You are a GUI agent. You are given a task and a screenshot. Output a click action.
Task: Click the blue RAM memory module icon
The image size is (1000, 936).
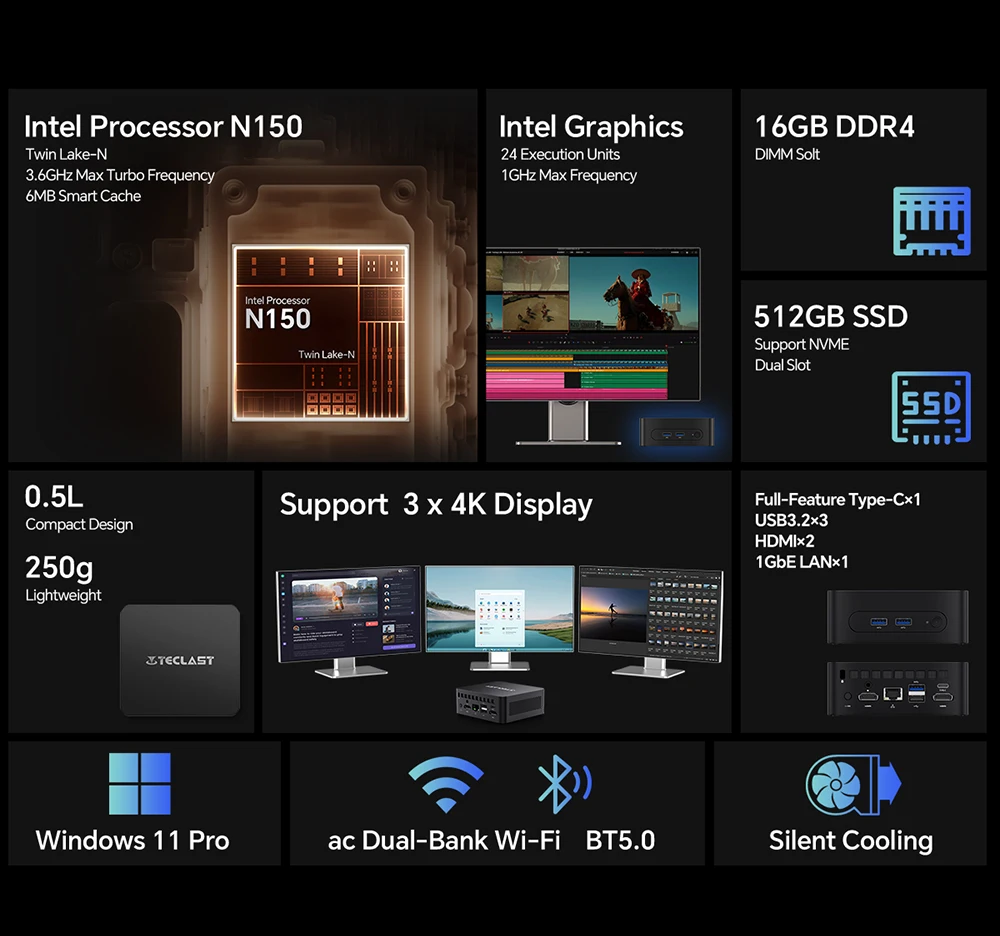click(x=932, y=221)
